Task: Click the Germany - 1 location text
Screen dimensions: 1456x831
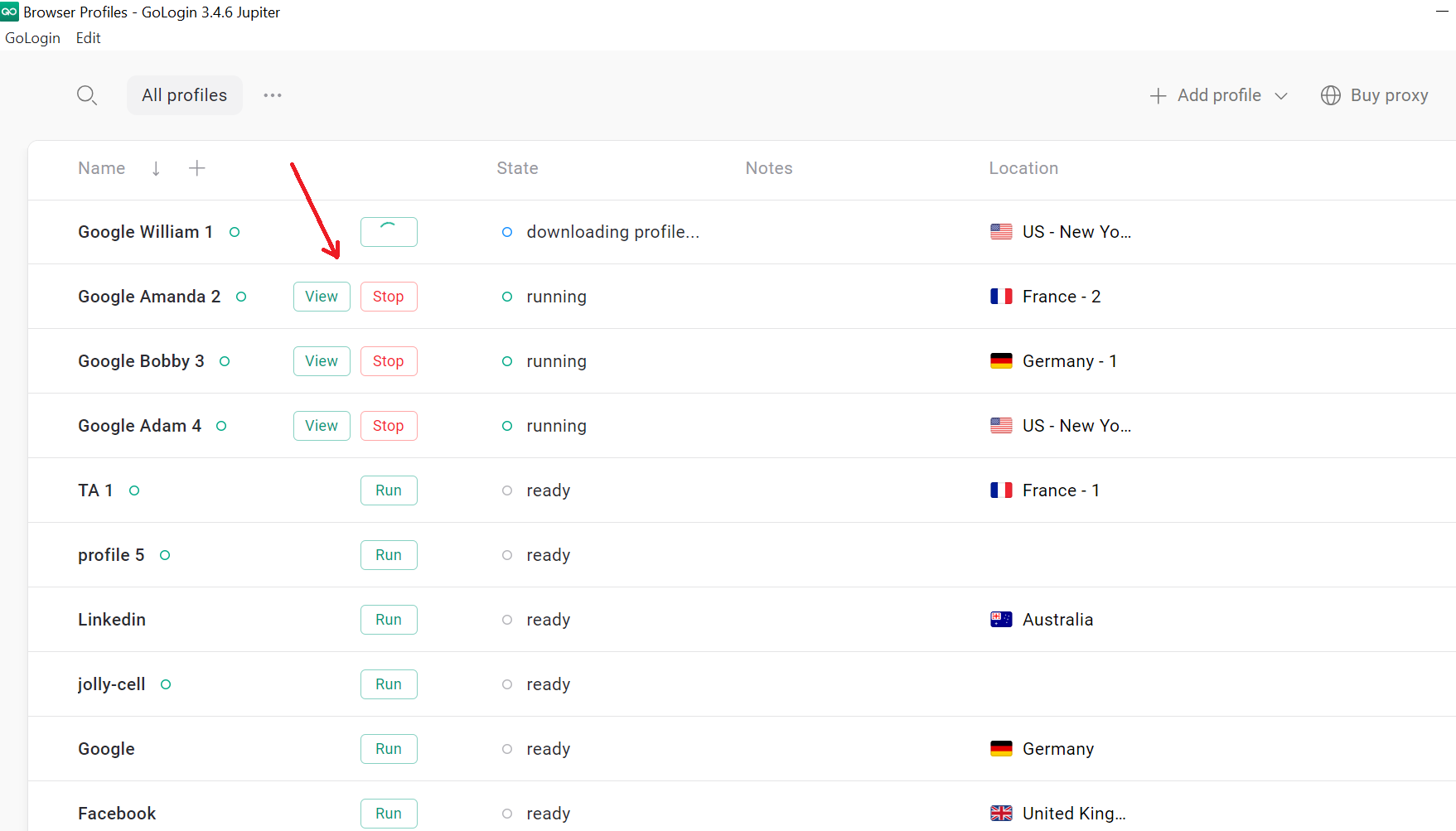Action: [x=1070, y=361]
